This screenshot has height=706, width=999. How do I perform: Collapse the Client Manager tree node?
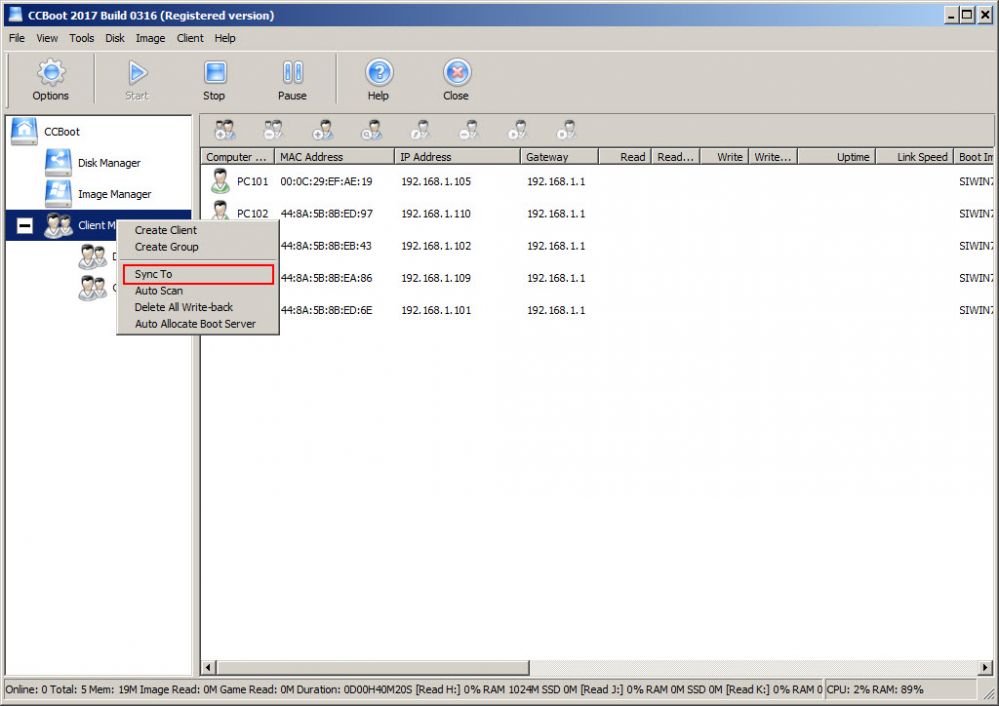pyautogui.click(x=24, y=226)
